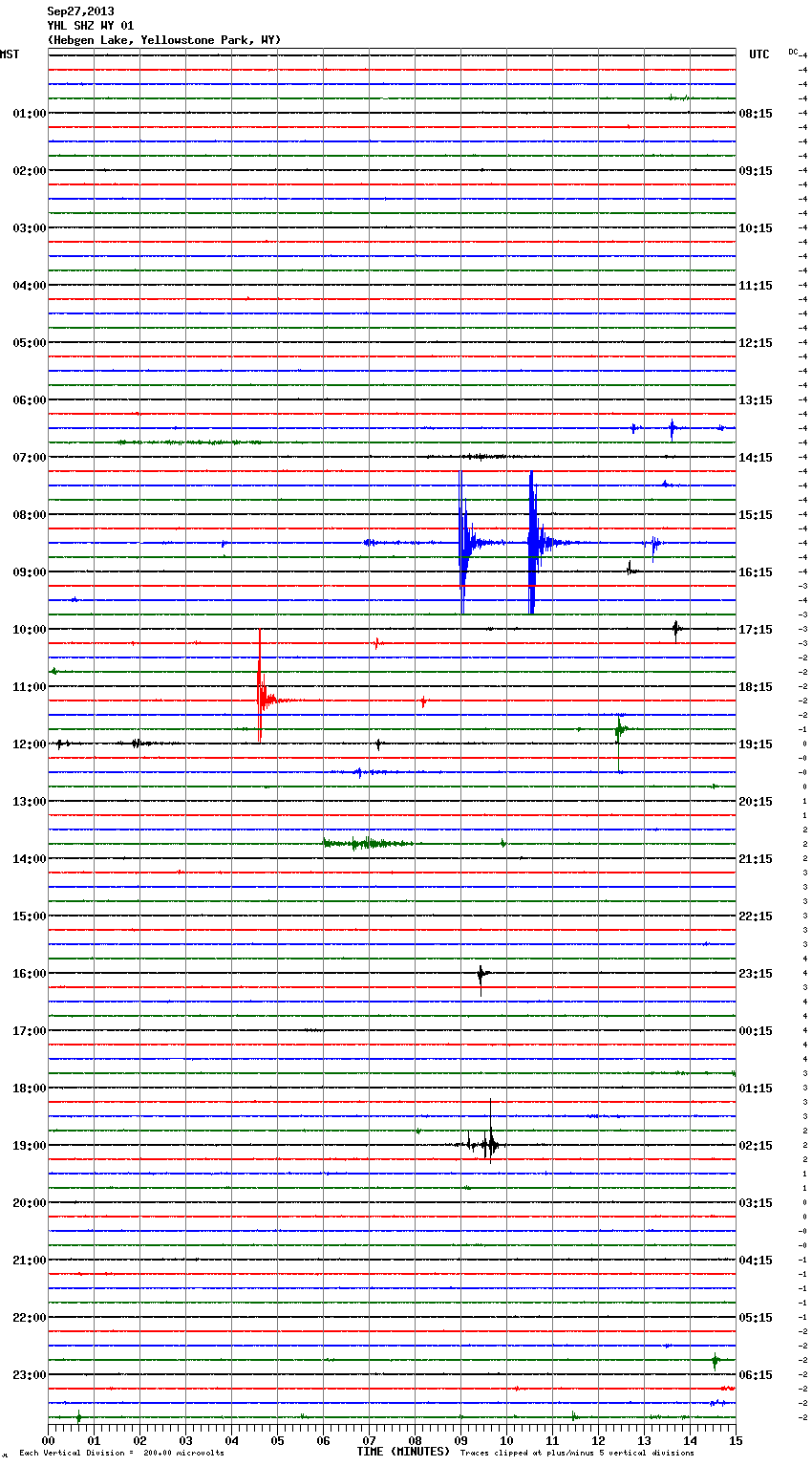Click the vertical division microvolts scale note
The image size is (812, 1466).
[x=121, y=1453]
